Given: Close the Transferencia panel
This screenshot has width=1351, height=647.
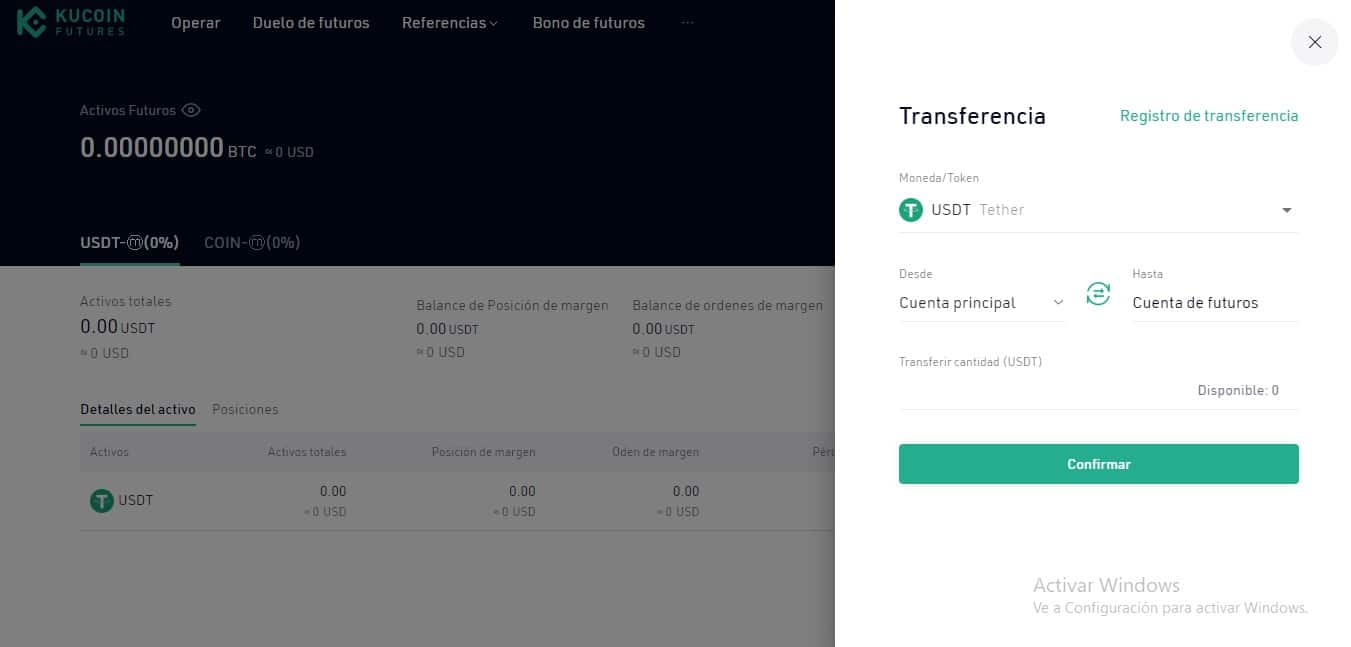Looking at the screenshot, I should coord(1315,42).
